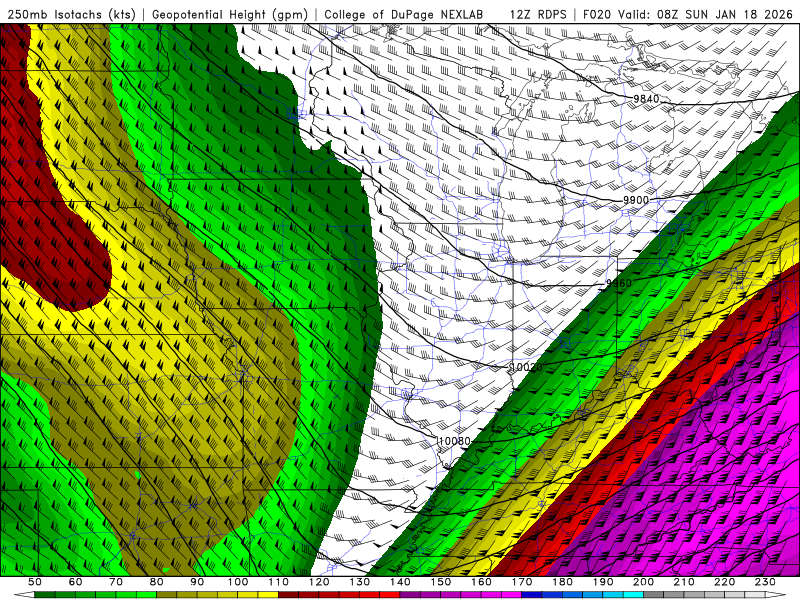Click the dark olive 80-85 kt legend swatch
Viewport: 800px width, 600px height.
pos(166,595)
